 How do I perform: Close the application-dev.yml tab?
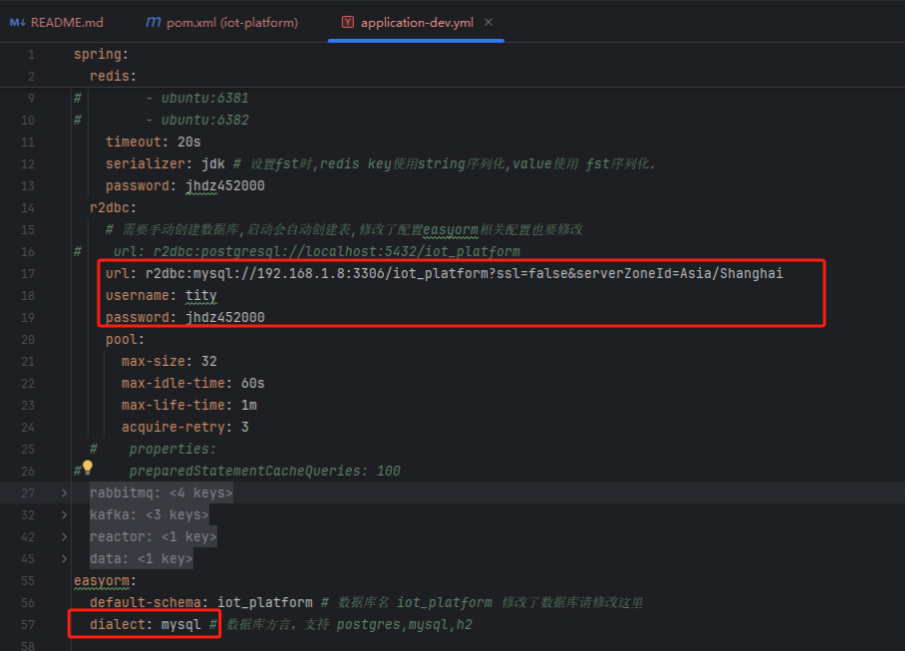point(488,20)
